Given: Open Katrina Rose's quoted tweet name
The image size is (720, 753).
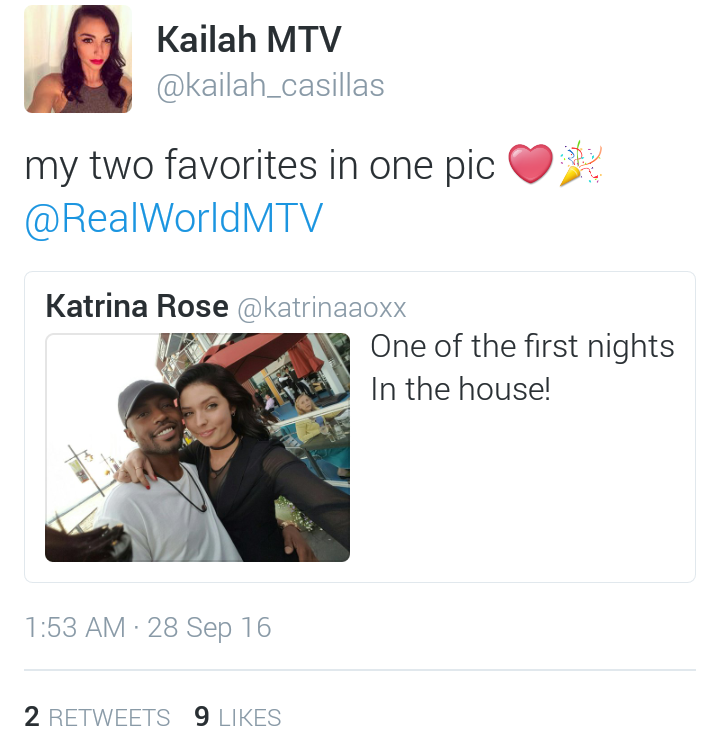Looking at the screenshot, I should pos(137,306).
